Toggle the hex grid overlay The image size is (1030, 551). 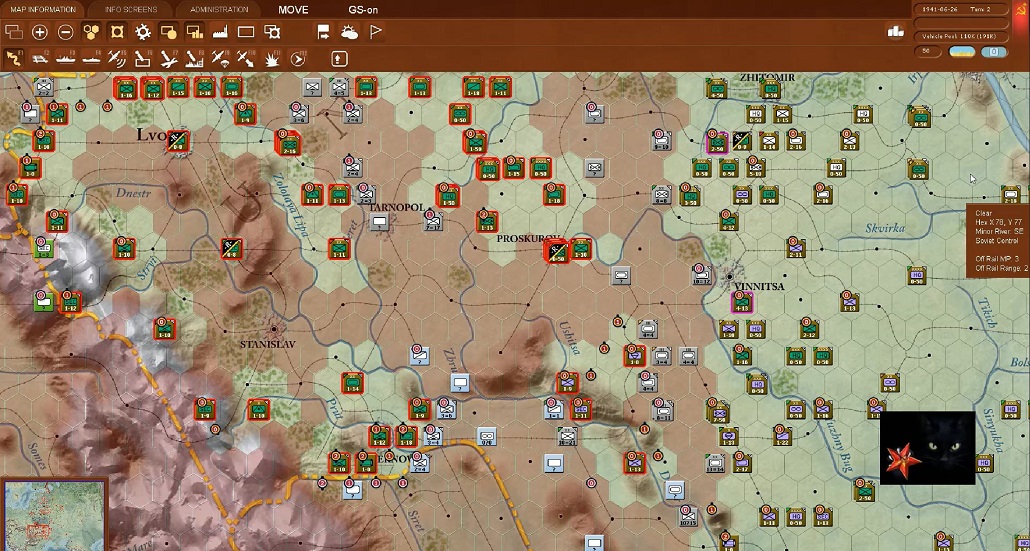[91, 32]
